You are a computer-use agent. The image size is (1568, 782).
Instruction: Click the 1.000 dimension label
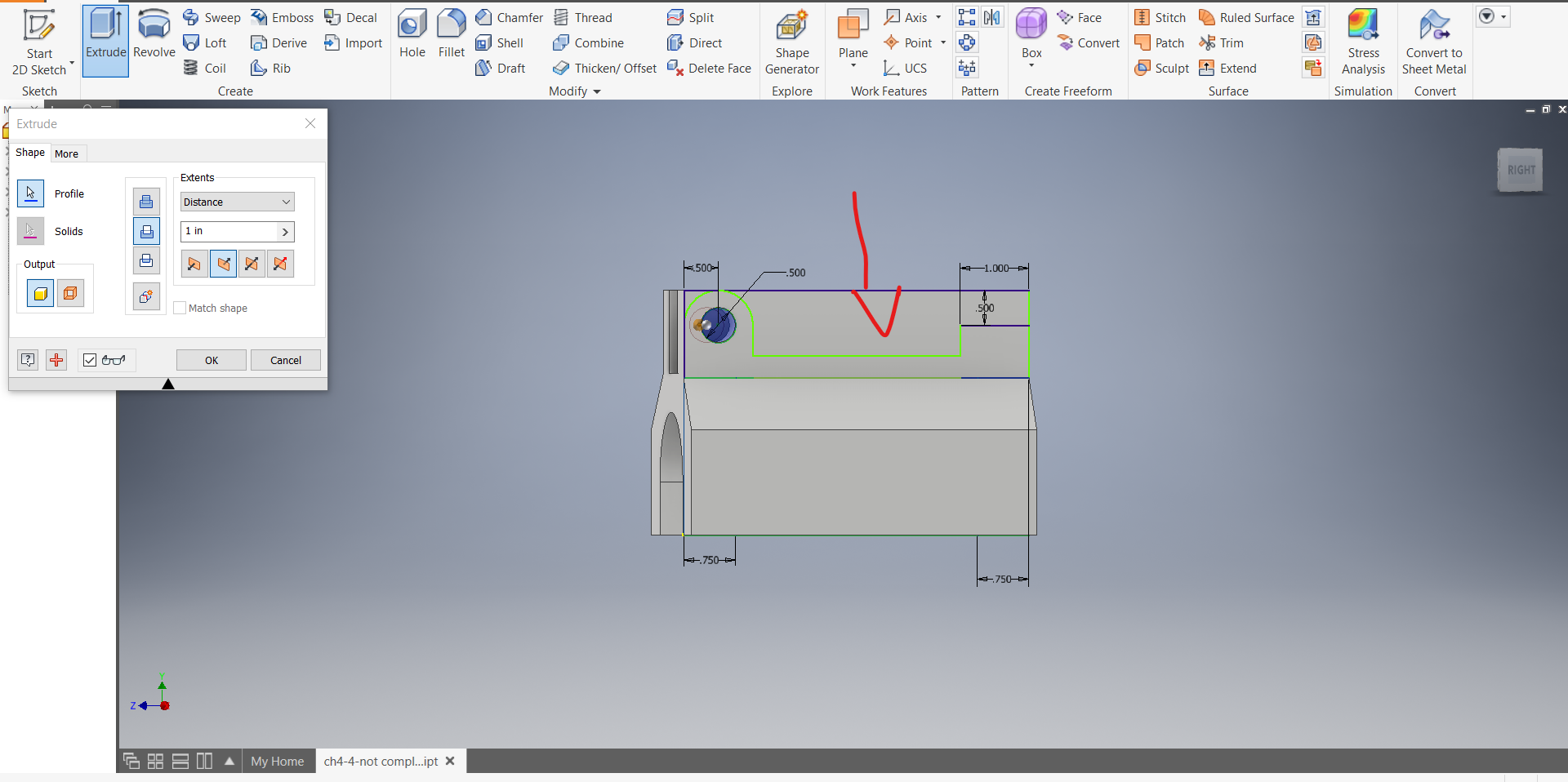(x=996, y=268)
